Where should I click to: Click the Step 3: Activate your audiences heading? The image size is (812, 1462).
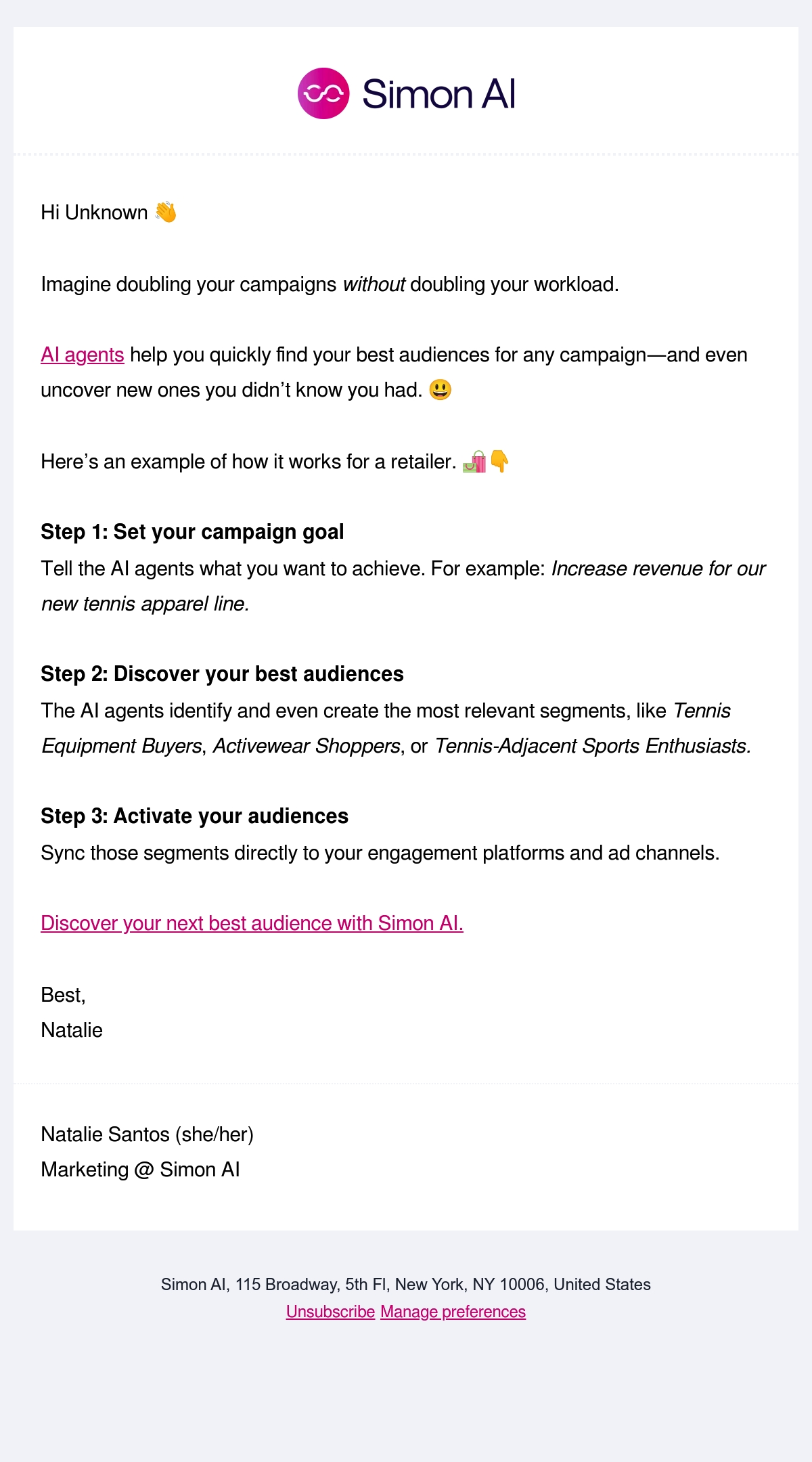point(194,816)
